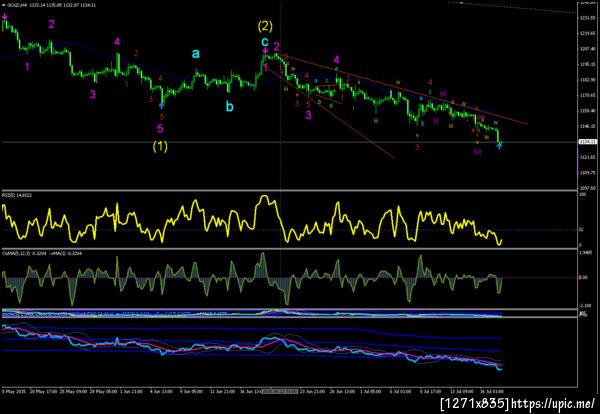
Task: Click the 1195.15 price axis label
Action: [588, 64]
